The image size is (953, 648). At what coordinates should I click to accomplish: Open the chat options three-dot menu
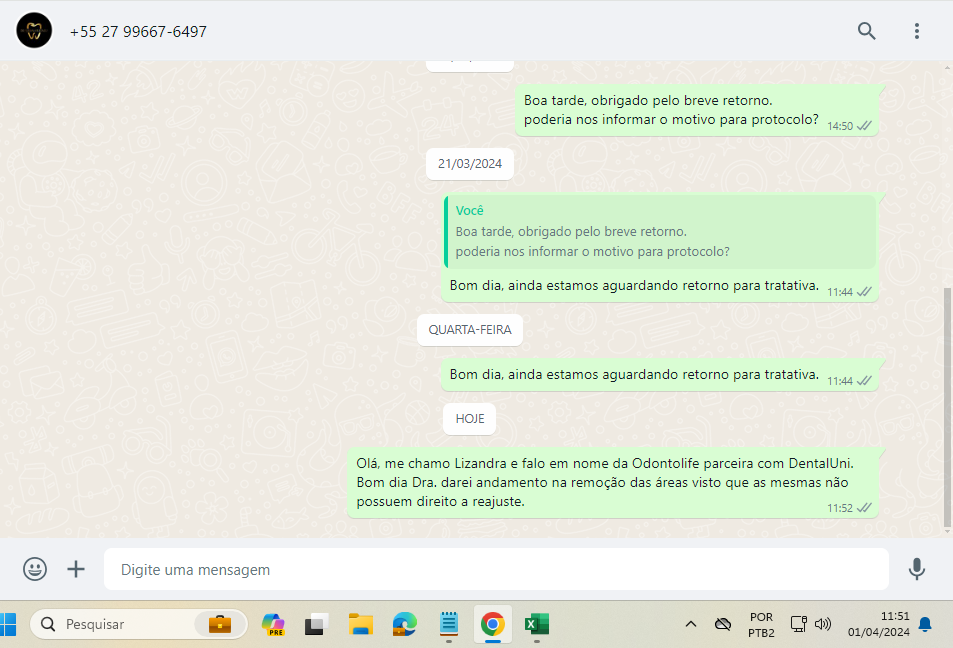pyautogui.click(x=917, y=31)
